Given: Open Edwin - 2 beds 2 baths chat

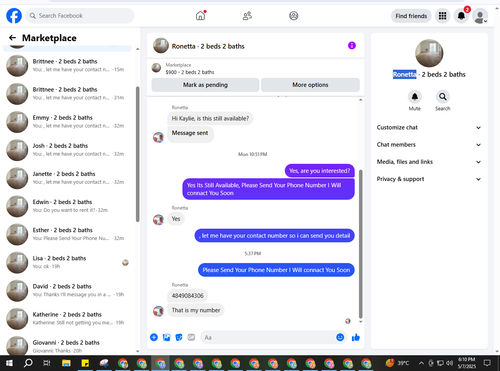Looking at the screenshot, I should 68,206.
